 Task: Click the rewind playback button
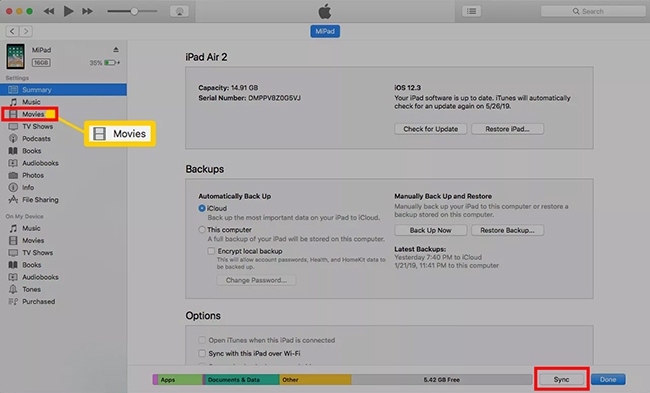click(49, 11)
